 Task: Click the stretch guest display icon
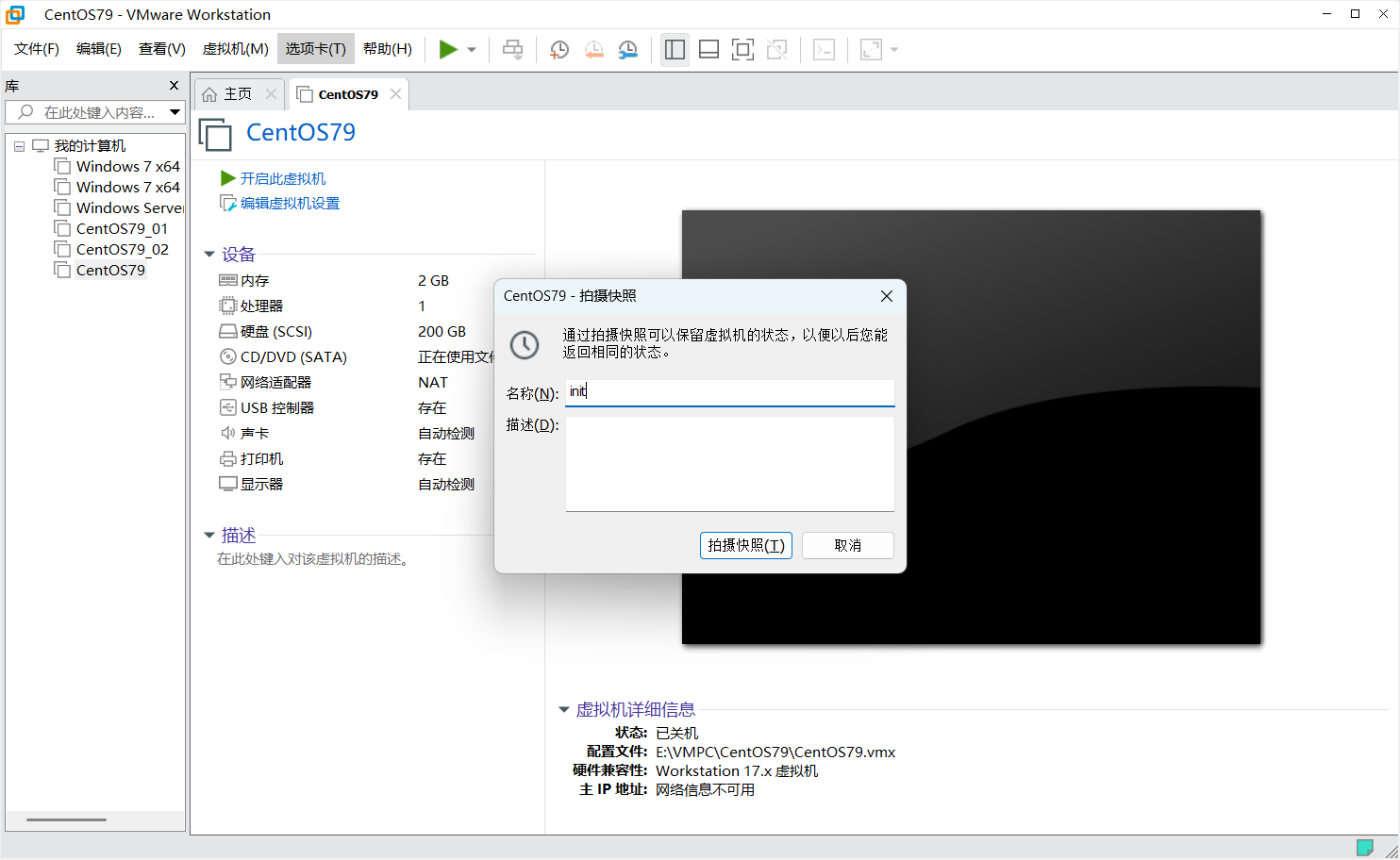point(871,50)
